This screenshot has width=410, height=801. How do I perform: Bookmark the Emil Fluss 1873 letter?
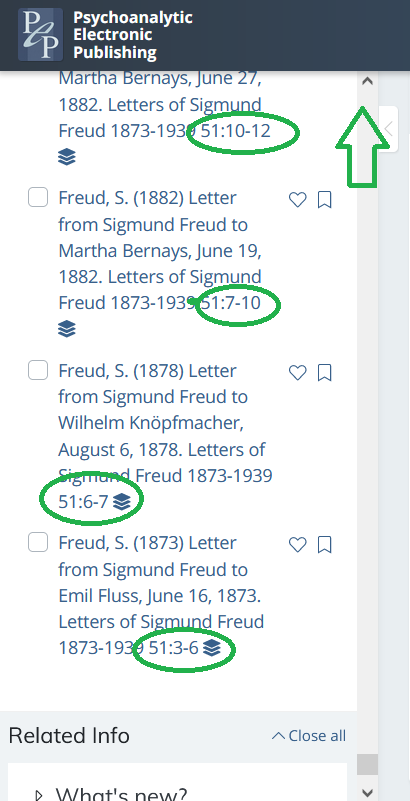click(x=325, y=545)
